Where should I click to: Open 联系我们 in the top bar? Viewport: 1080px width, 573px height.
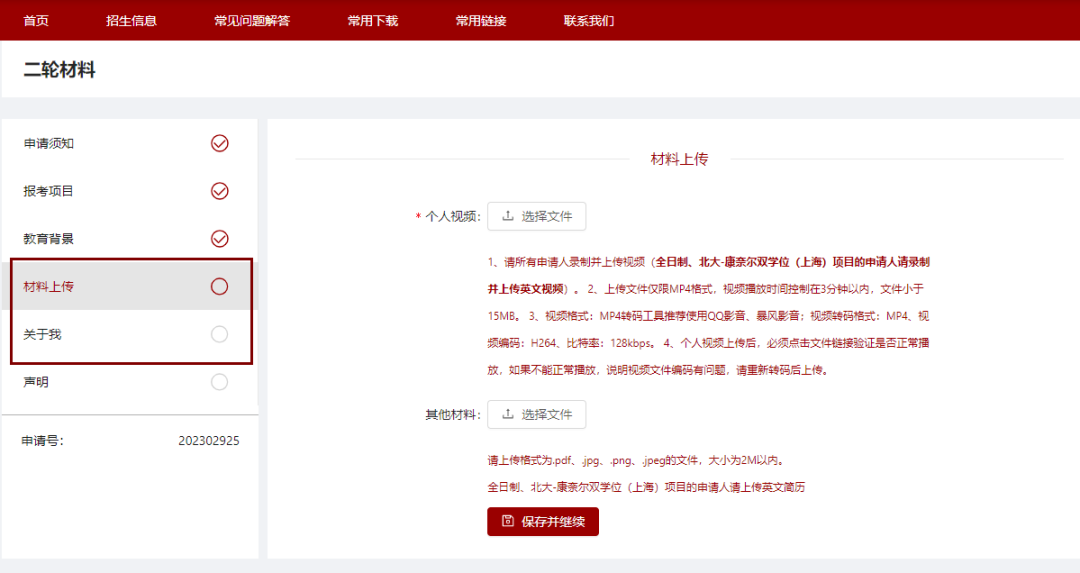coord(589,21)
